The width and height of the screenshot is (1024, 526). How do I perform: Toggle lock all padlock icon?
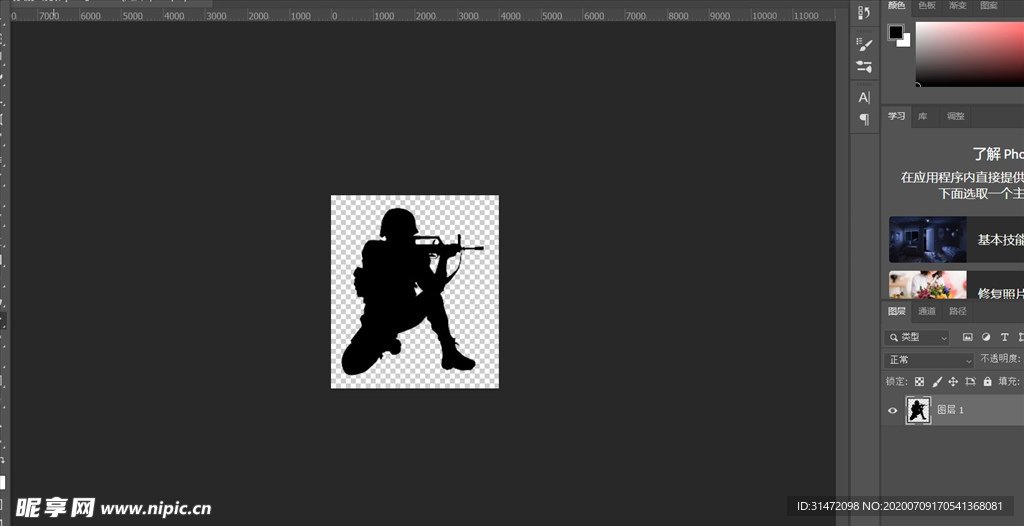[x=988, y=382]
